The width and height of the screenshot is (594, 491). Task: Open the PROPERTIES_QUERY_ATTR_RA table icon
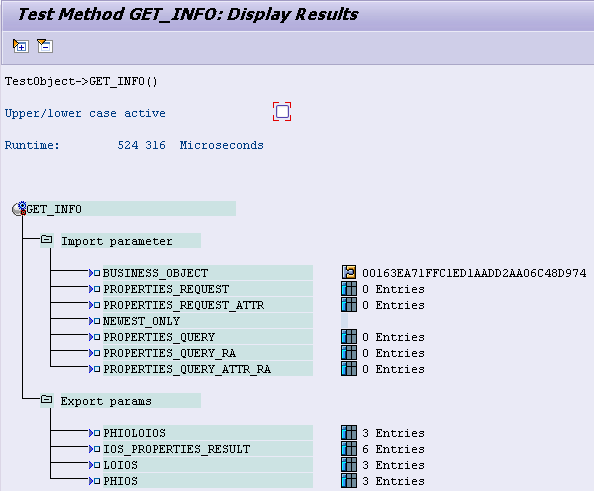tap(349, 369)
